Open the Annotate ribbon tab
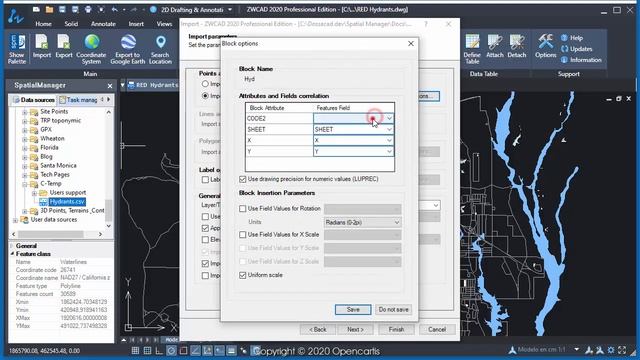The width and height of the screenshot is (640, 360). (x=103, y=24)
